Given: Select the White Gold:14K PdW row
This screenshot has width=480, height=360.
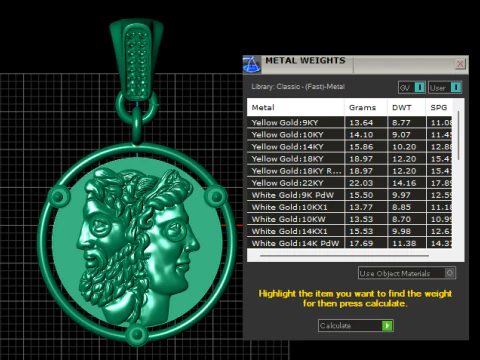Looking at the screenshot, I should click(x=349, y=243).
